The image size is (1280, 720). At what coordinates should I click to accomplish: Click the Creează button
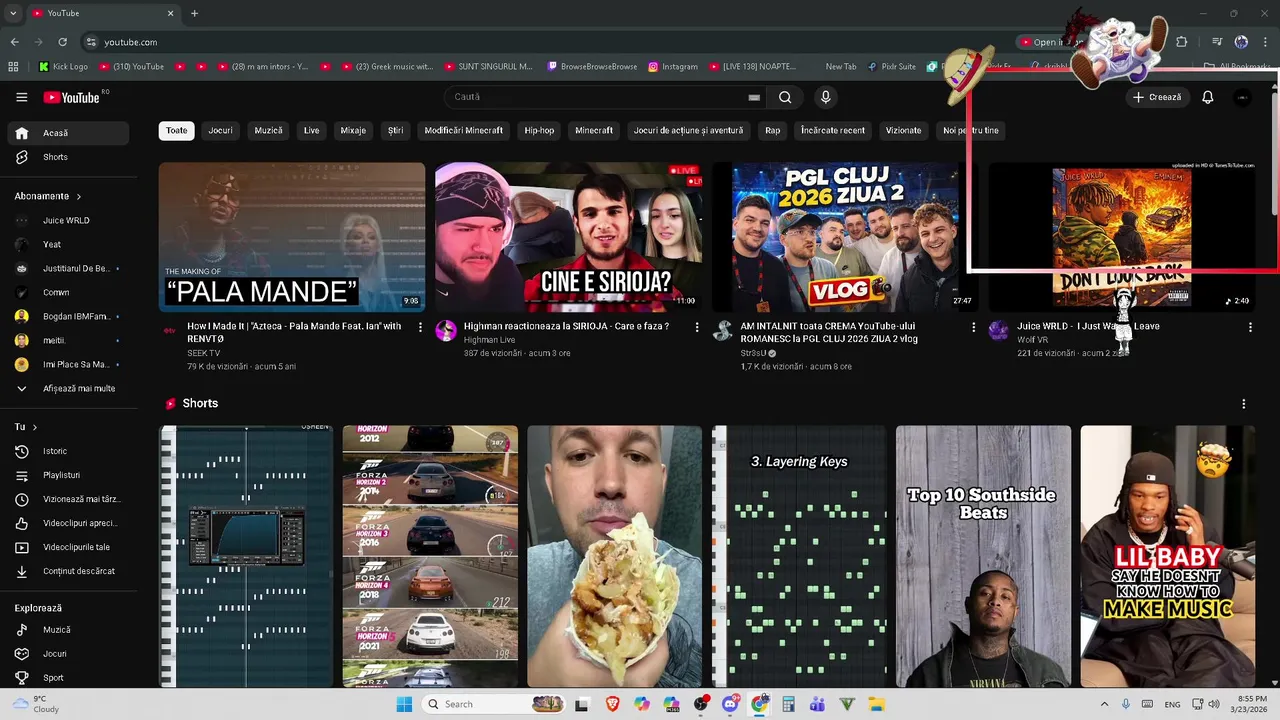(x=1157, y=97)
